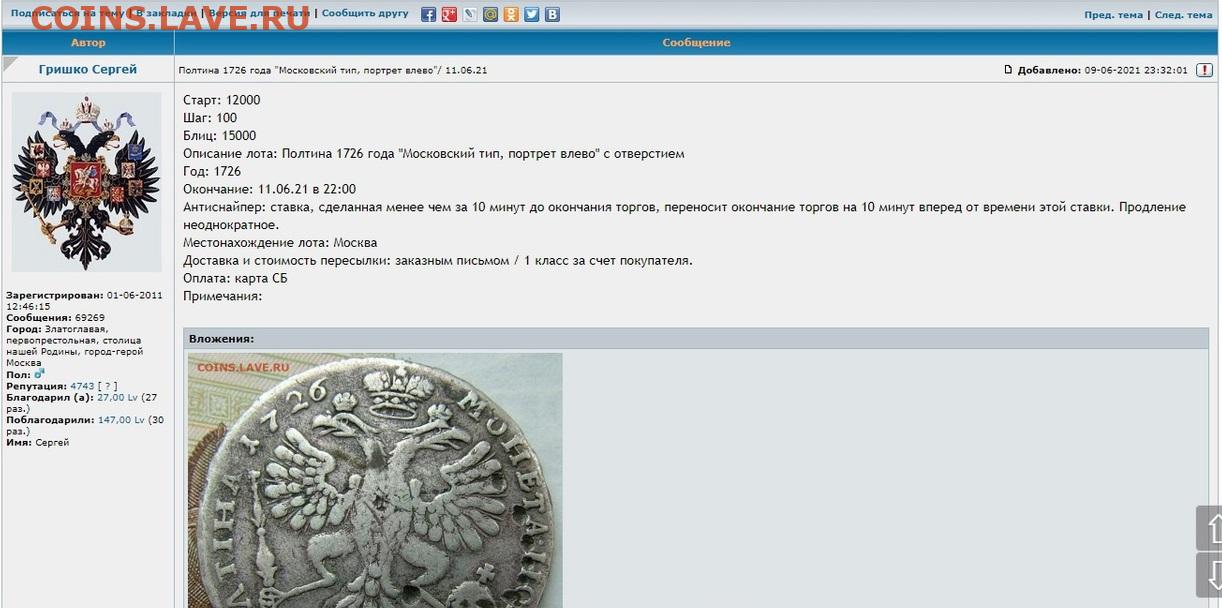Click 'Описание лота' description line
The height and width of the screenshot is (608, 1222).
434,154
